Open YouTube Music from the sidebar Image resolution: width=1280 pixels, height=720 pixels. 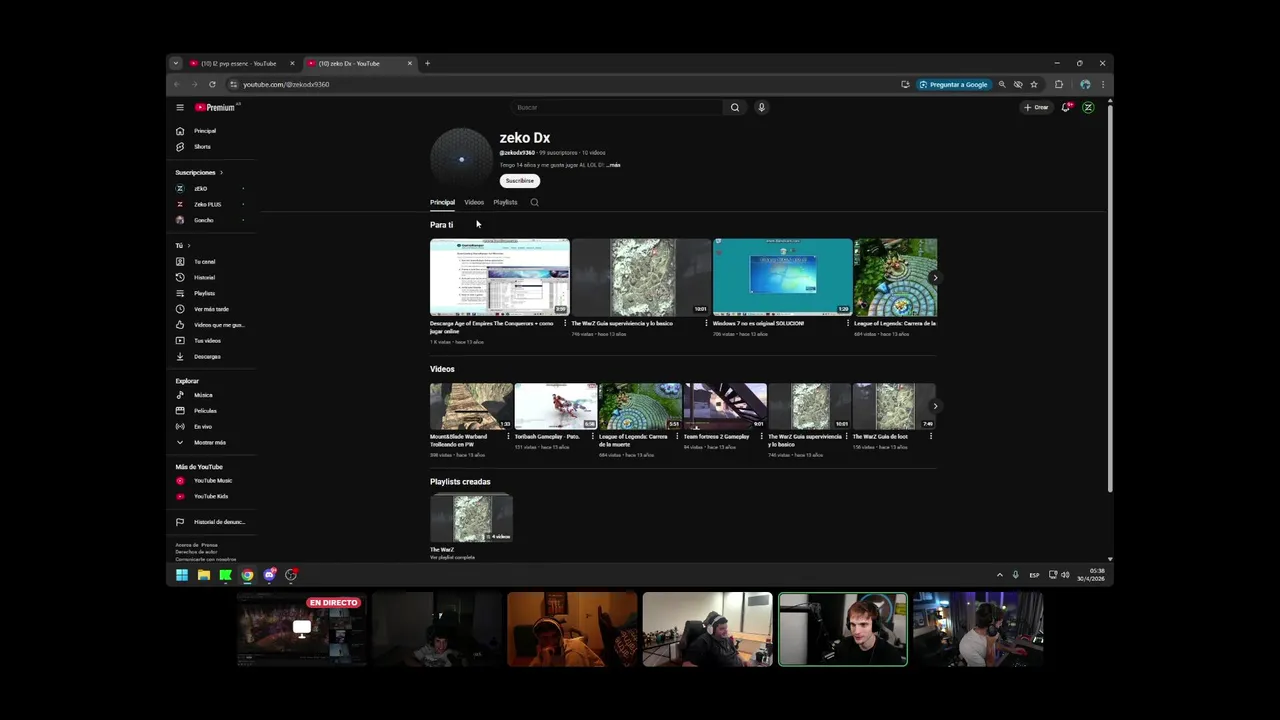pos(213,481)
